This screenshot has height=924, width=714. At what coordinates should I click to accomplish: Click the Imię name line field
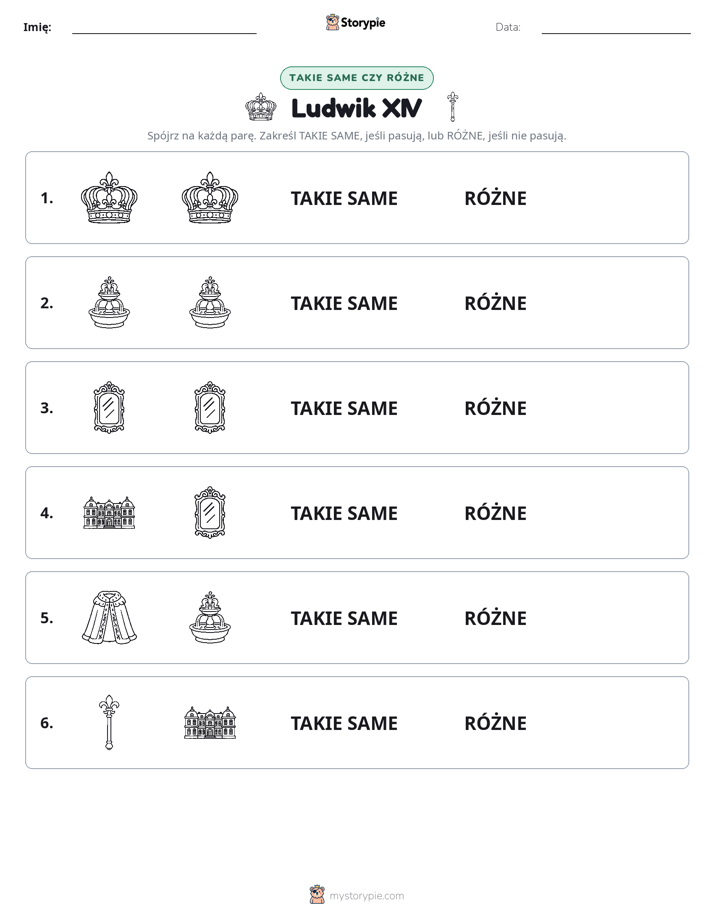164,27
